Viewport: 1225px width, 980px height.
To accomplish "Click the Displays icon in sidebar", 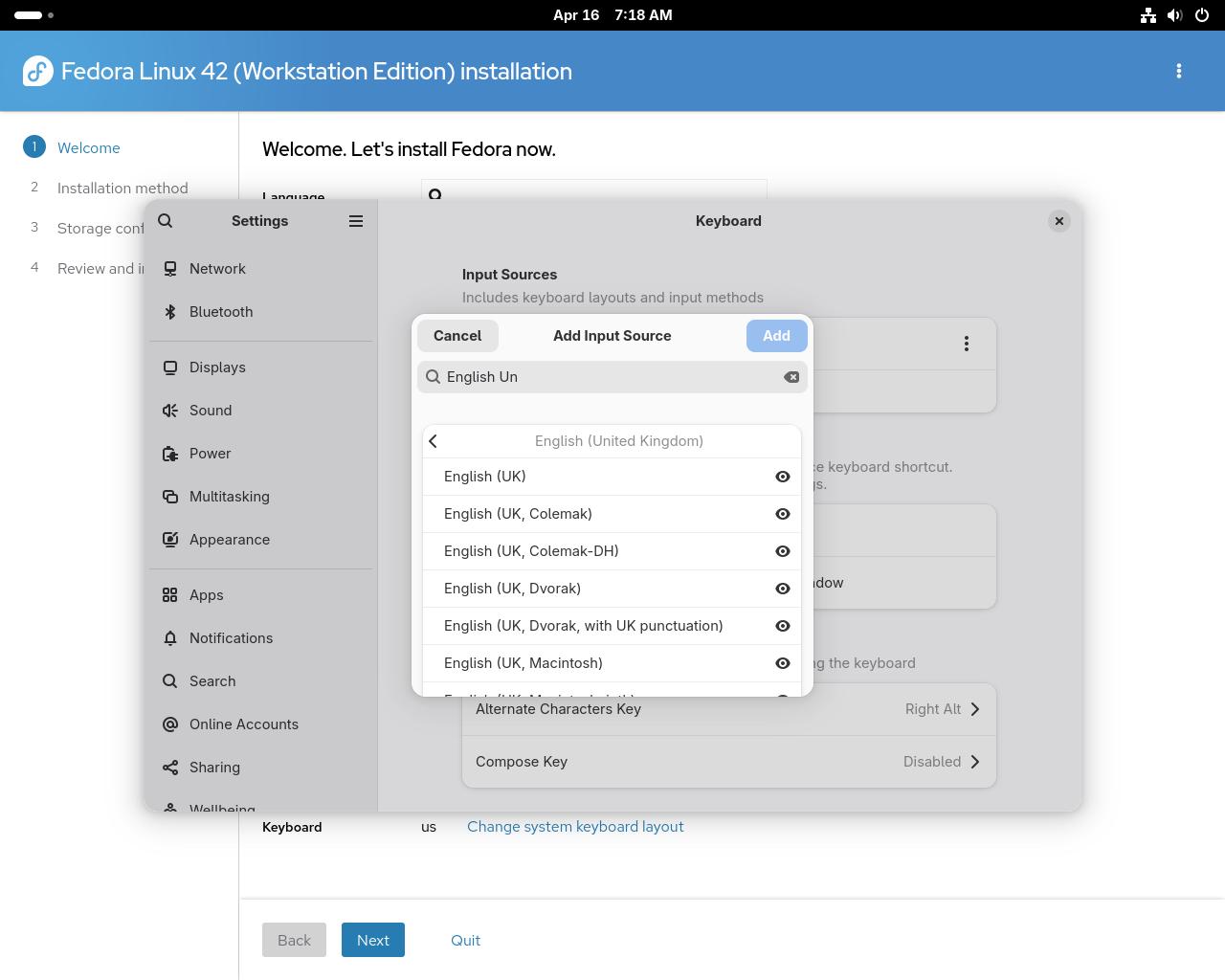I will coord(170,367).
